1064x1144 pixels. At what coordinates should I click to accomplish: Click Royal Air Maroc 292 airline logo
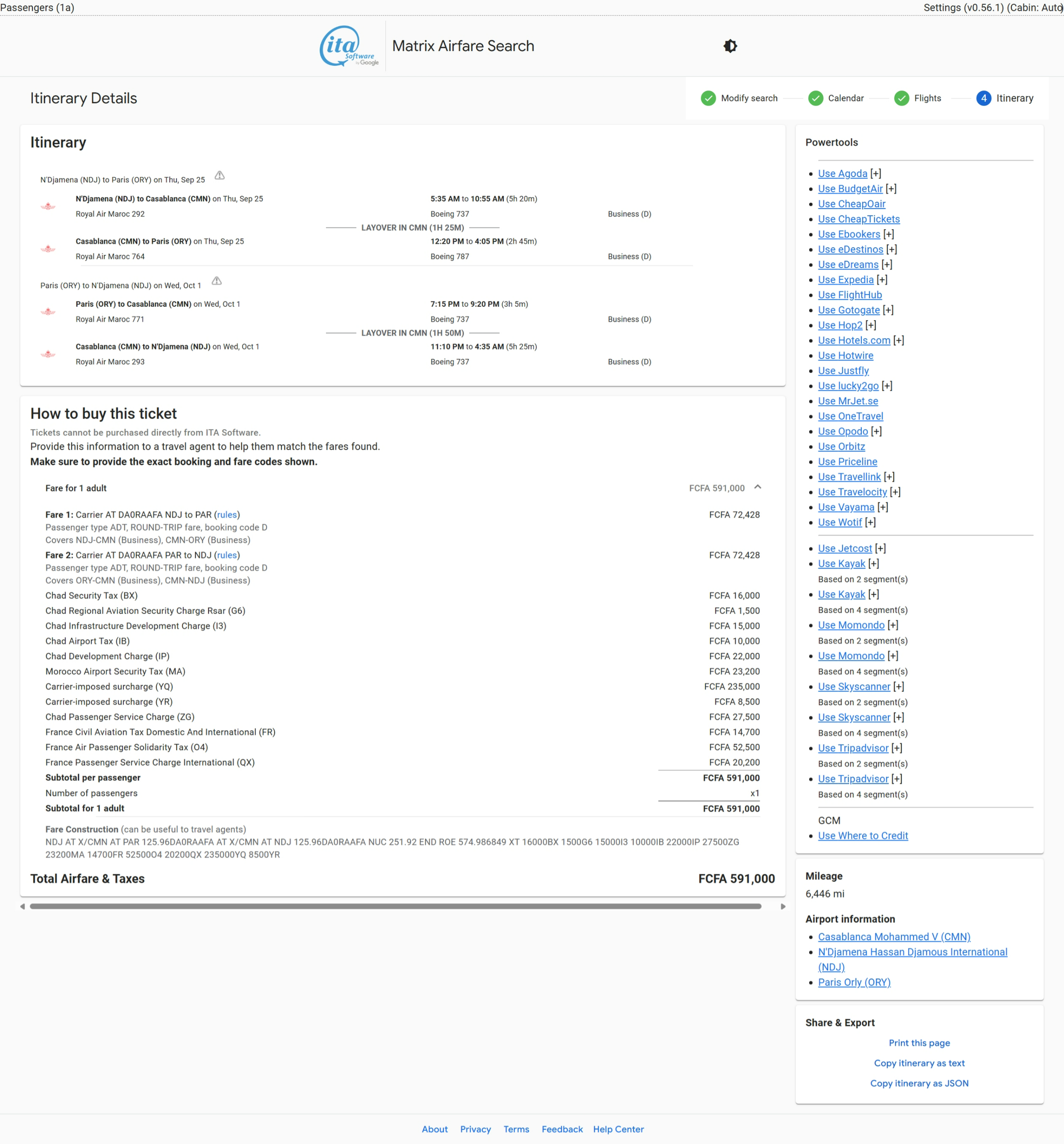pyautogui.click(x=48, y=206)
